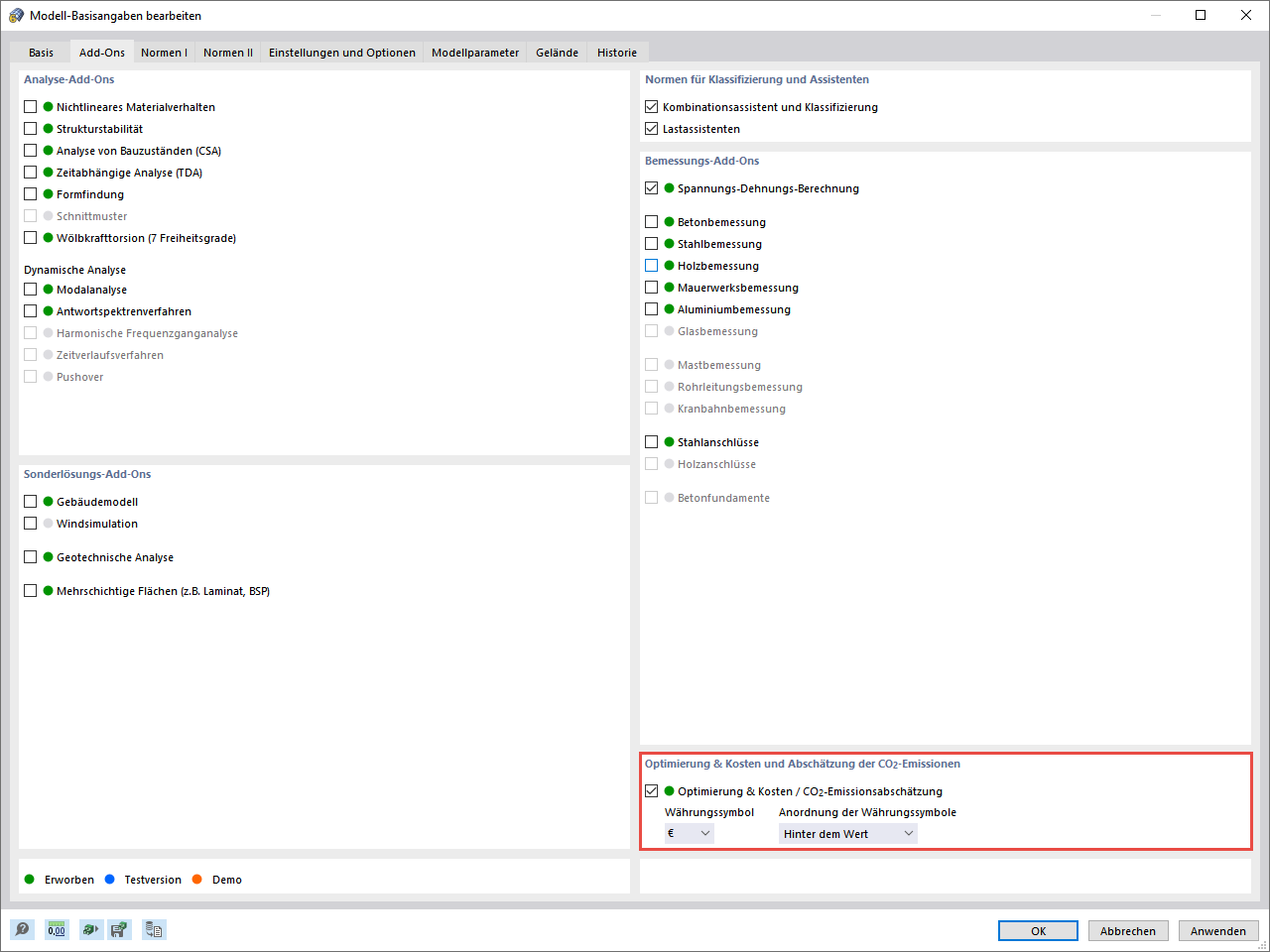This screenshot has height=952, width=1270.
Task: Enable the Stahlbemessung checkbox
Action: point(652,243)
